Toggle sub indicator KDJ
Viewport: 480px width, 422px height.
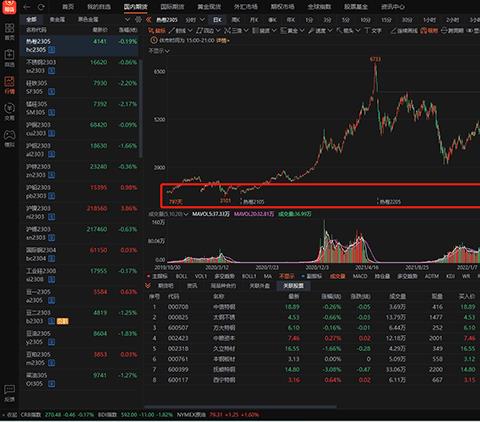(x=450, y=276)
